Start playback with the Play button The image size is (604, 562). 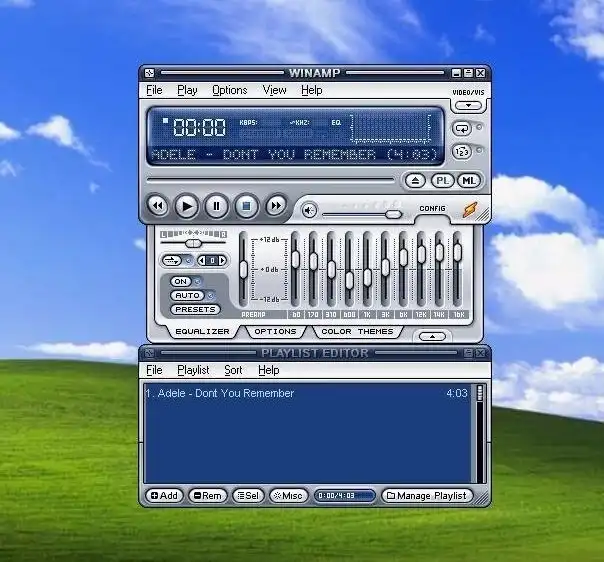point(187,206)
